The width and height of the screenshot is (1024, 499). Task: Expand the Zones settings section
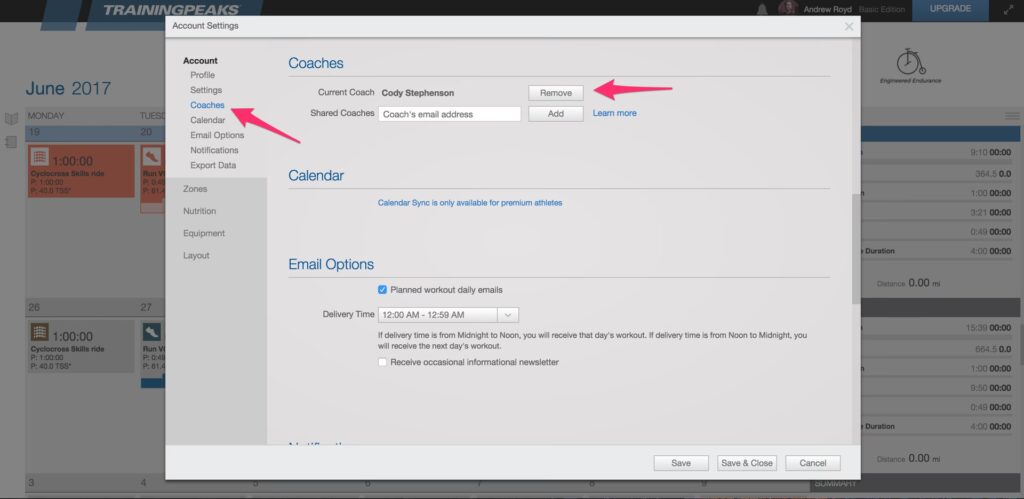tap(195, 189)
